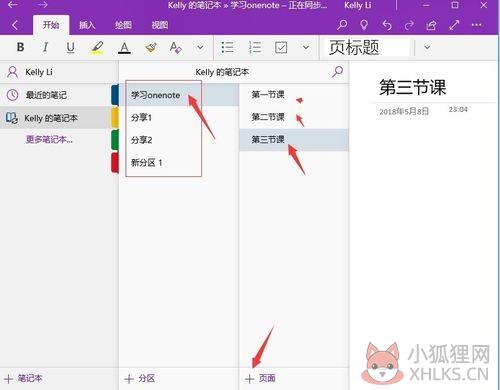The width and height of the screenshot is (500, 390).
Task: Share the notebook
Action: tap(431, 25)
